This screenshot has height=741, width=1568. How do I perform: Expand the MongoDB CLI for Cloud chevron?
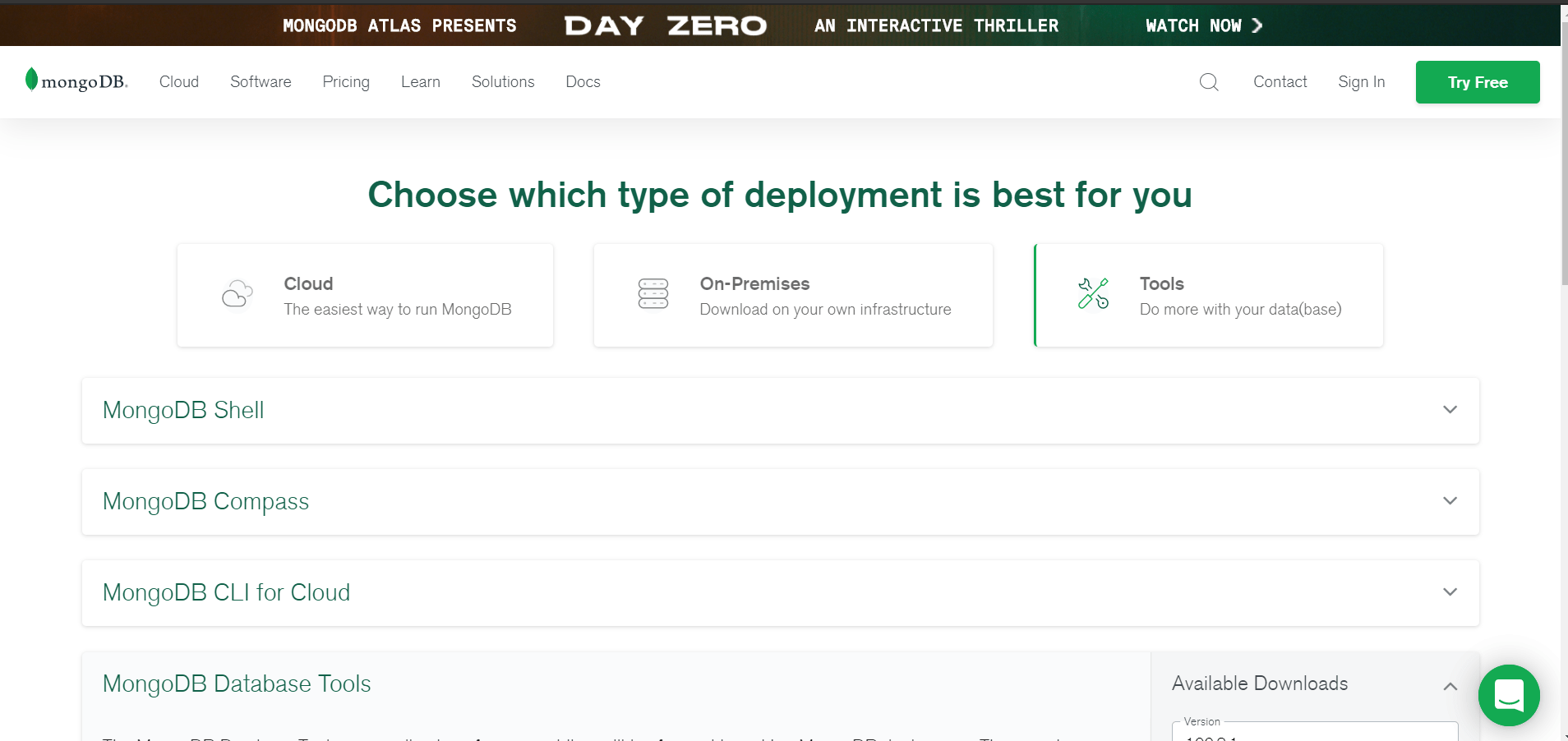[1450, 592]
